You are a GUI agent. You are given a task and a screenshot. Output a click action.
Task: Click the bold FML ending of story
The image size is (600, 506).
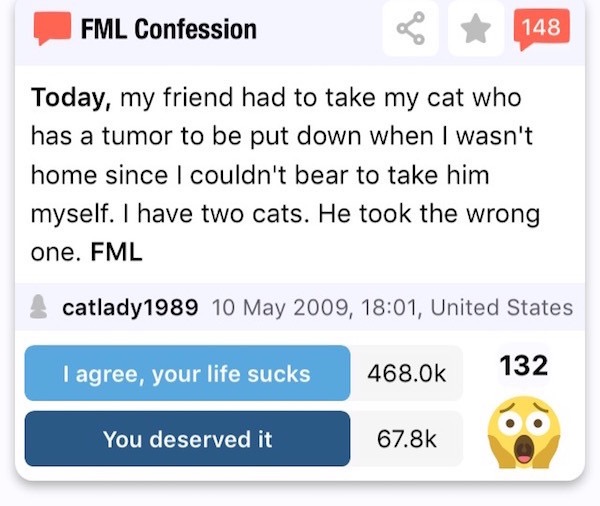point(116,253)
